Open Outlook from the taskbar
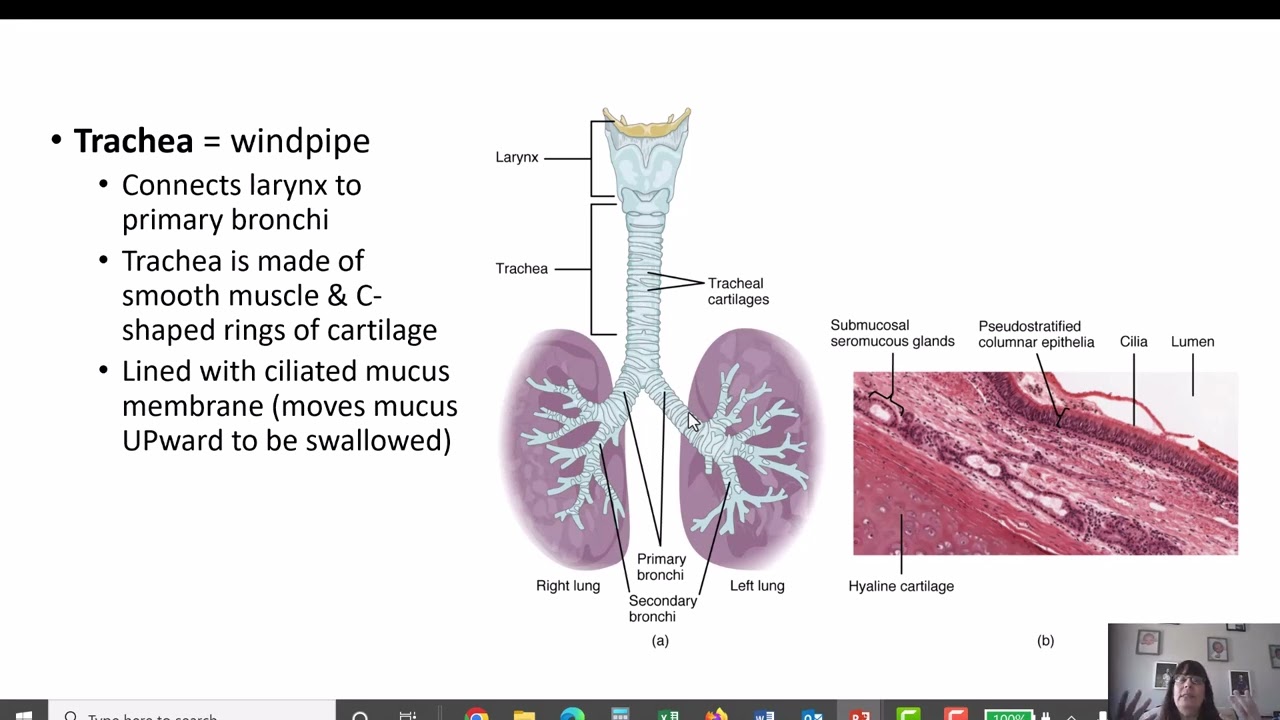Image resolution: width=1280 pixels, height=720 pixels. coord(812,714)
